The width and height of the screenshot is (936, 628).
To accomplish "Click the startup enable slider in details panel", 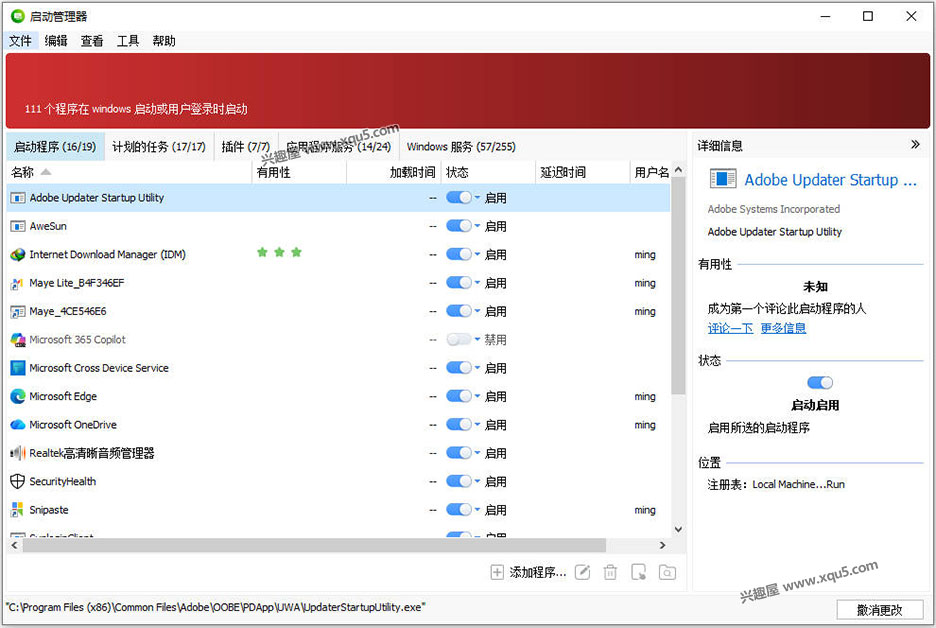I will point(819,382).
